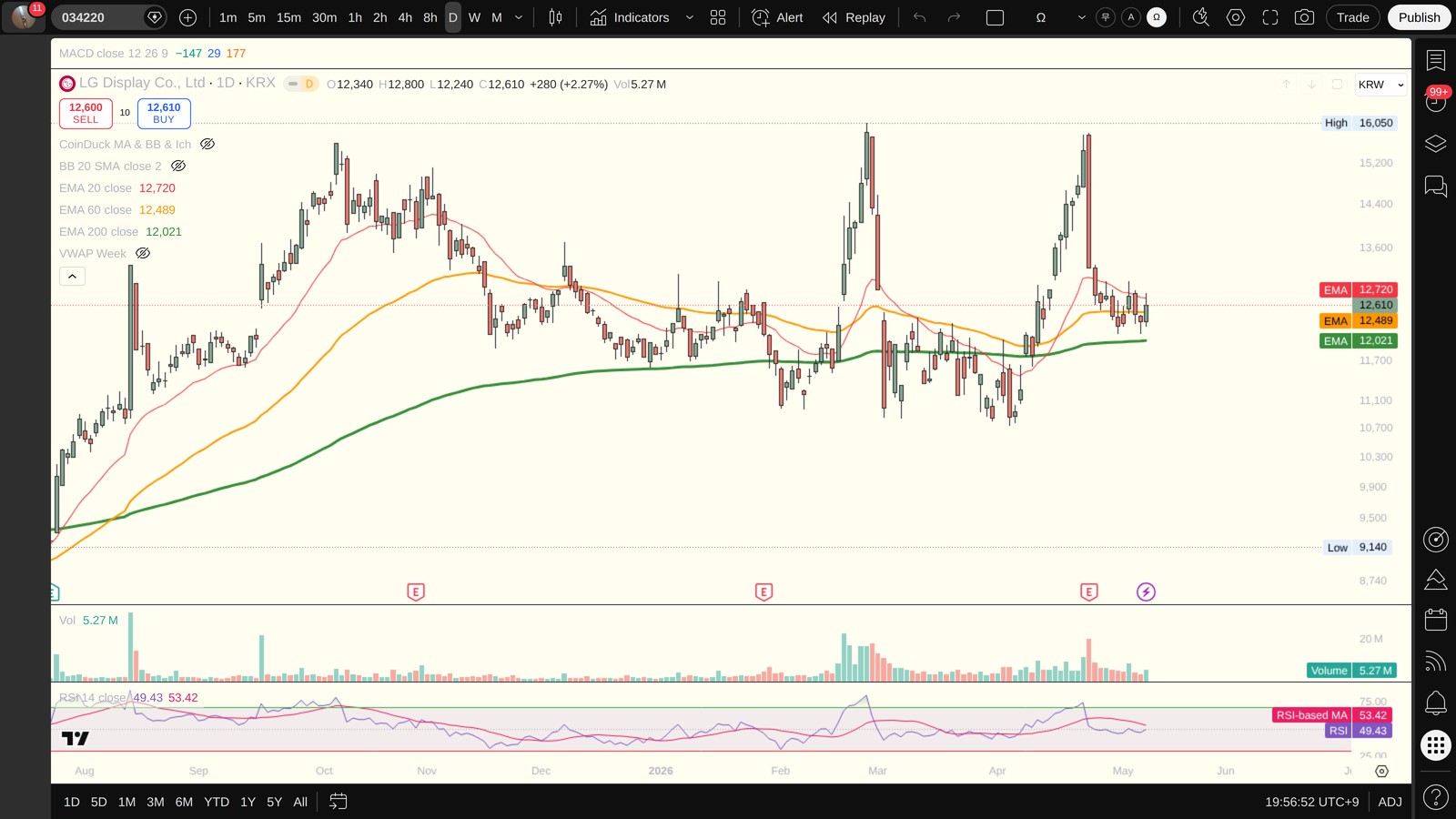
Task: Switch to the weekly W timeframe
Action: [474, 17]
